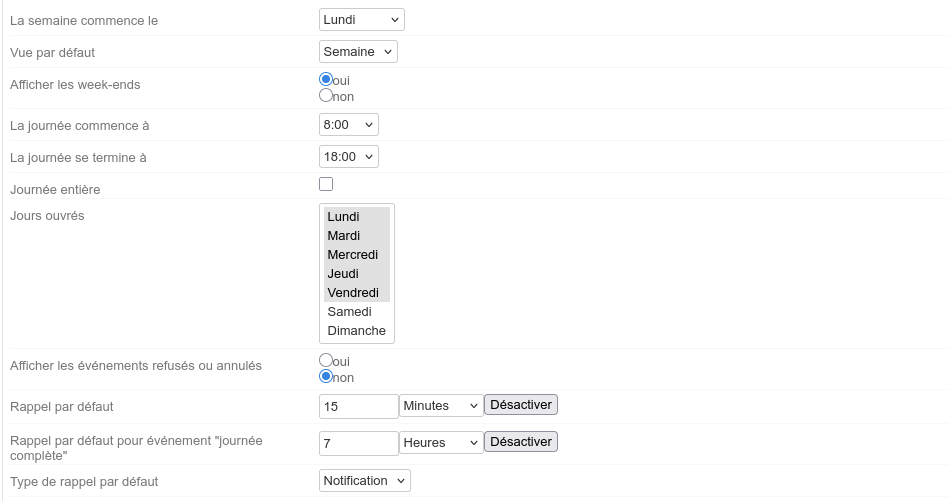The height and width of the screenshot is (501, 948).
Task: Select Dimanche in Jours ouvrés list
Action: [x=356, y=331]
